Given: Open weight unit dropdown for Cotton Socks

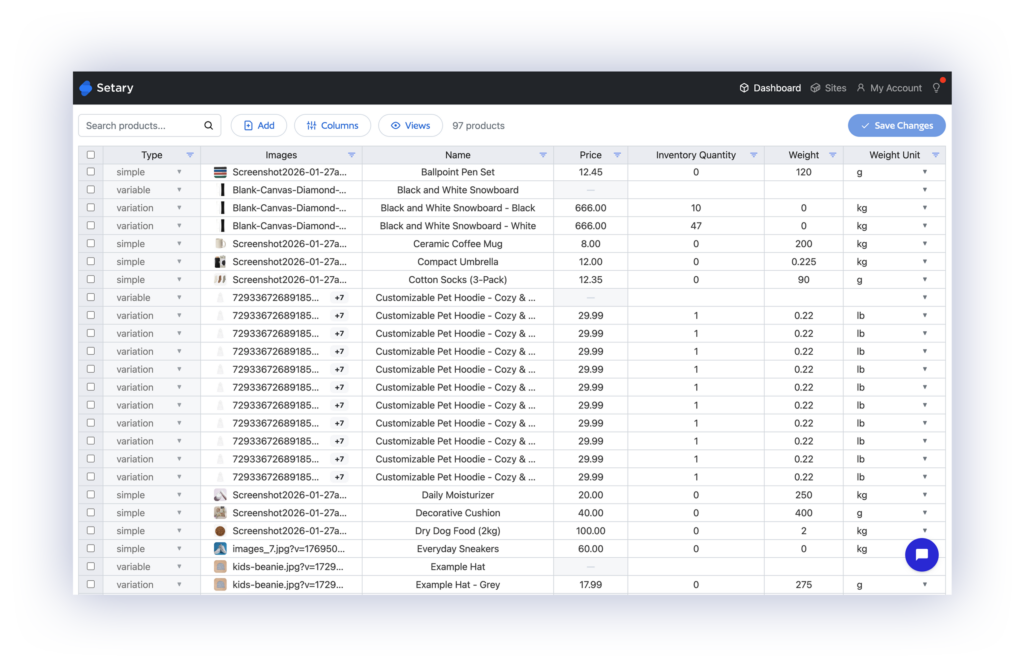Looking at the screenshot, I should coord(925,280).
